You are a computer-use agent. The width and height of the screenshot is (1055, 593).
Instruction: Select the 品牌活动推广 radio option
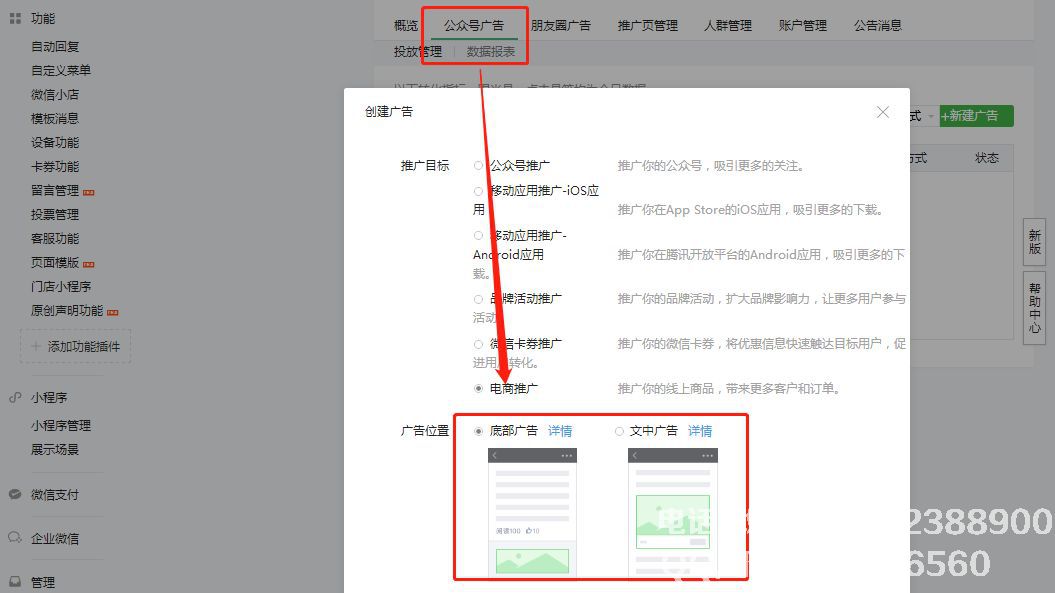click(479, 299)
